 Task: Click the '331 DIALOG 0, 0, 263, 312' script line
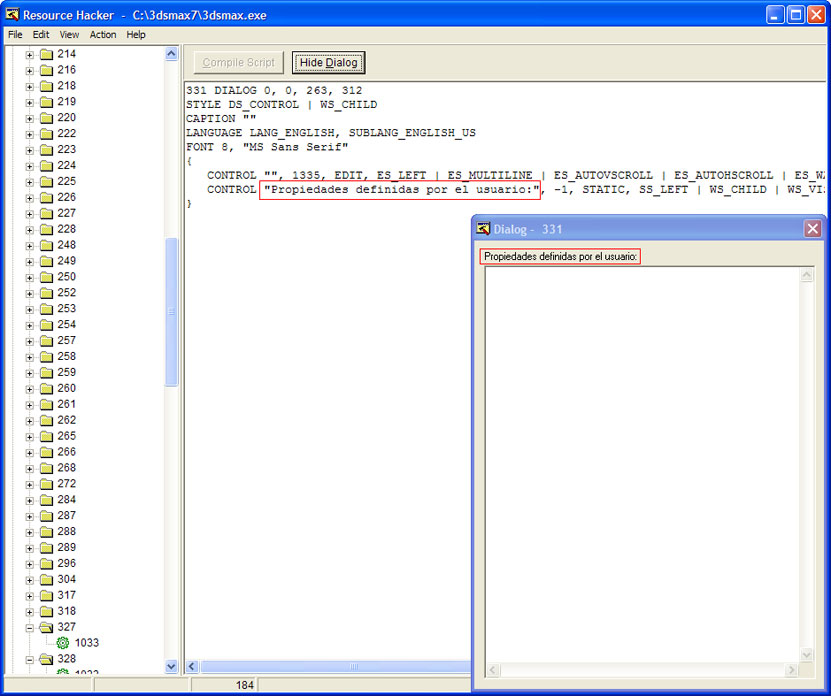[x=274, y=91]
